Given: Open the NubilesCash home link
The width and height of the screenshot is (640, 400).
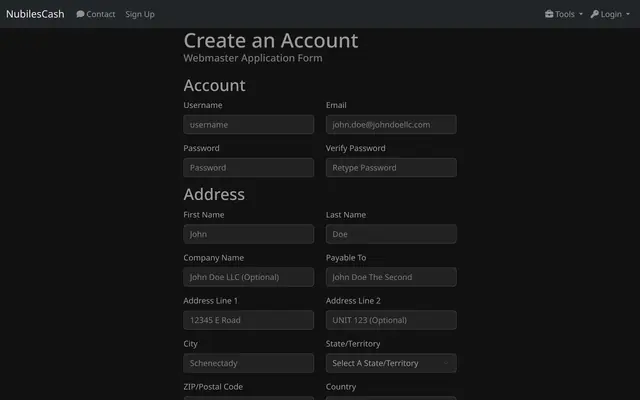Looking at the screenshot, I should [35, 14].
